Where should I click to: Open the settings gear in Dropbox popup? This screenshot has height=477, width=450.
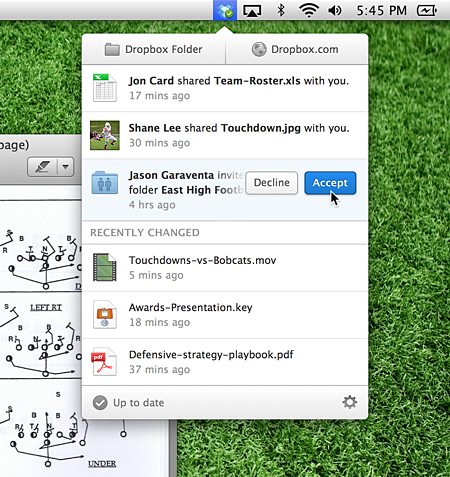point(350,402)
